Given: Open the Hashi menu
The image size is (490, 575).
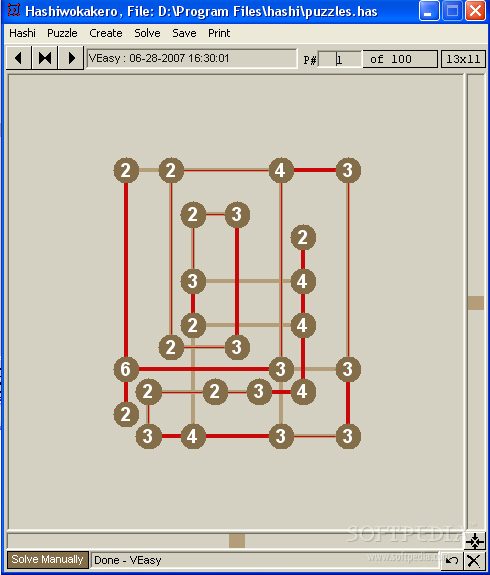Looking at the screenshot, I should (22, 33).
